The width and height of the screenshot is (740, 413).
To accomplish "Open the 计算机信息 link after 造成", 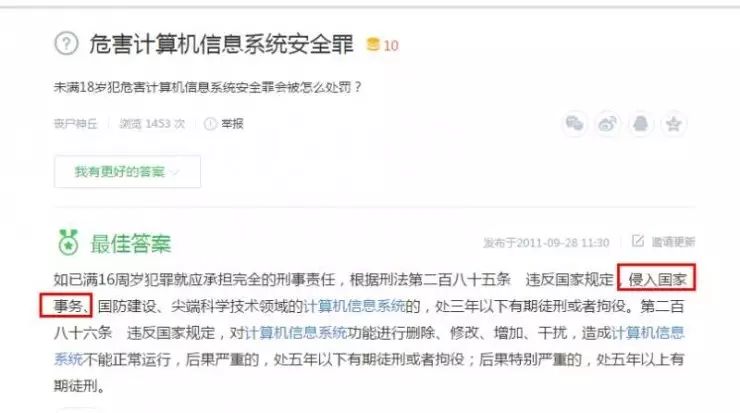I will click(648, 333).
